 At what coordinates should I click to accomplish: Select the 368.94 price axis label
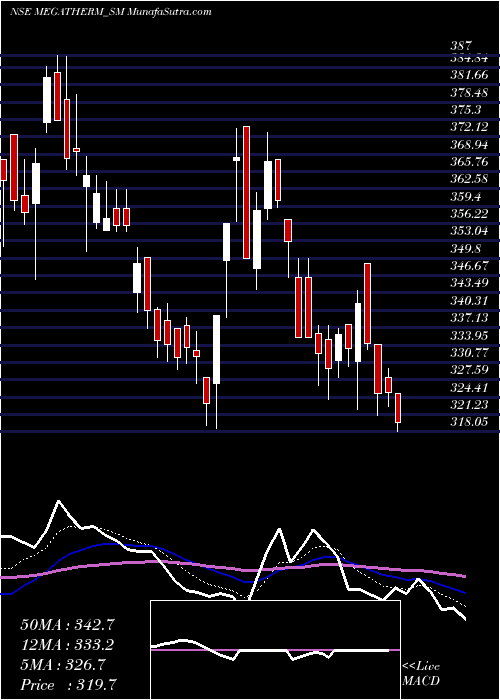pos(469,144)
